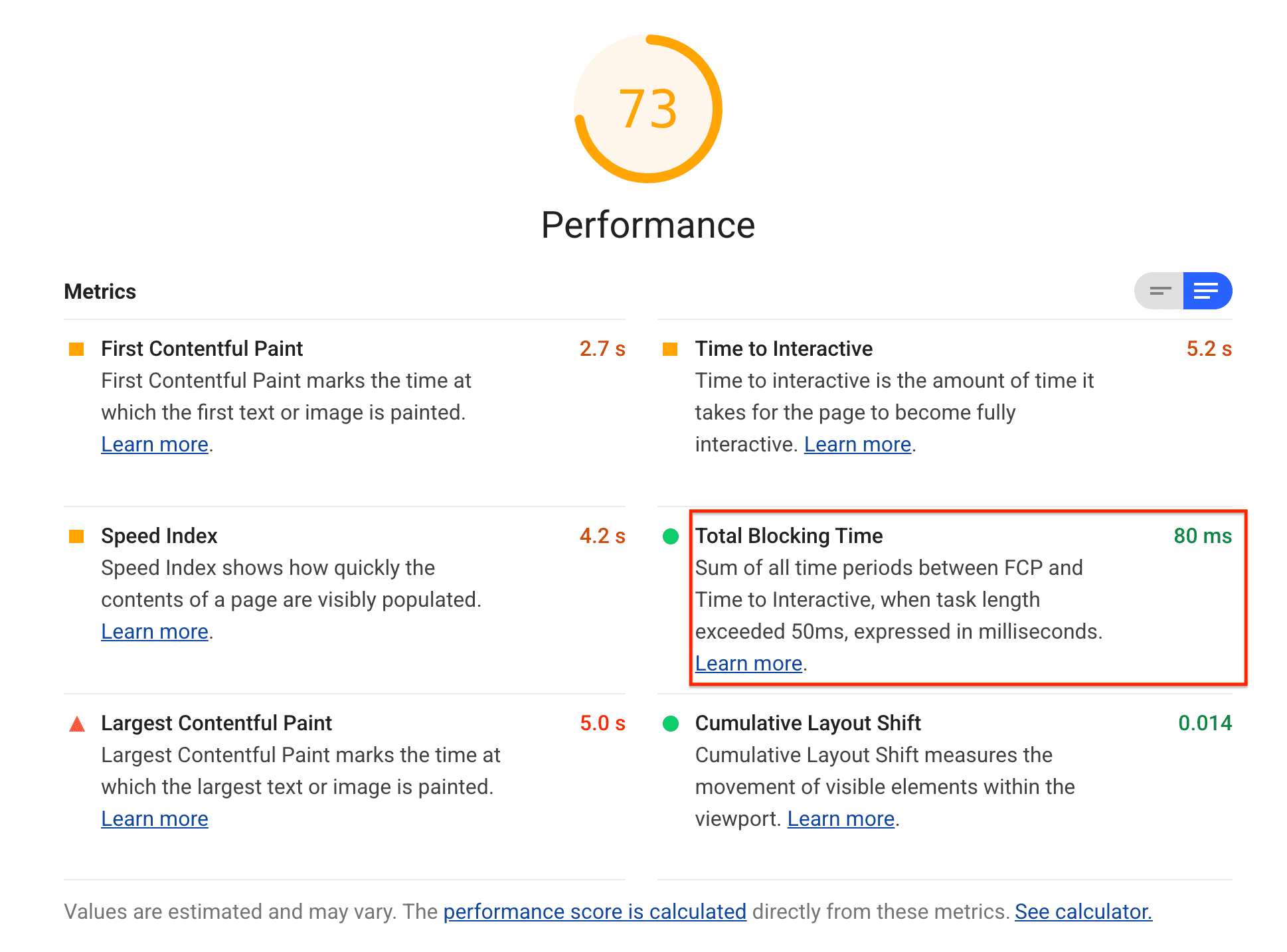1287x952 pixels.
Task: Click the grid view toggle icon
Action: [x=1160, y=291]
